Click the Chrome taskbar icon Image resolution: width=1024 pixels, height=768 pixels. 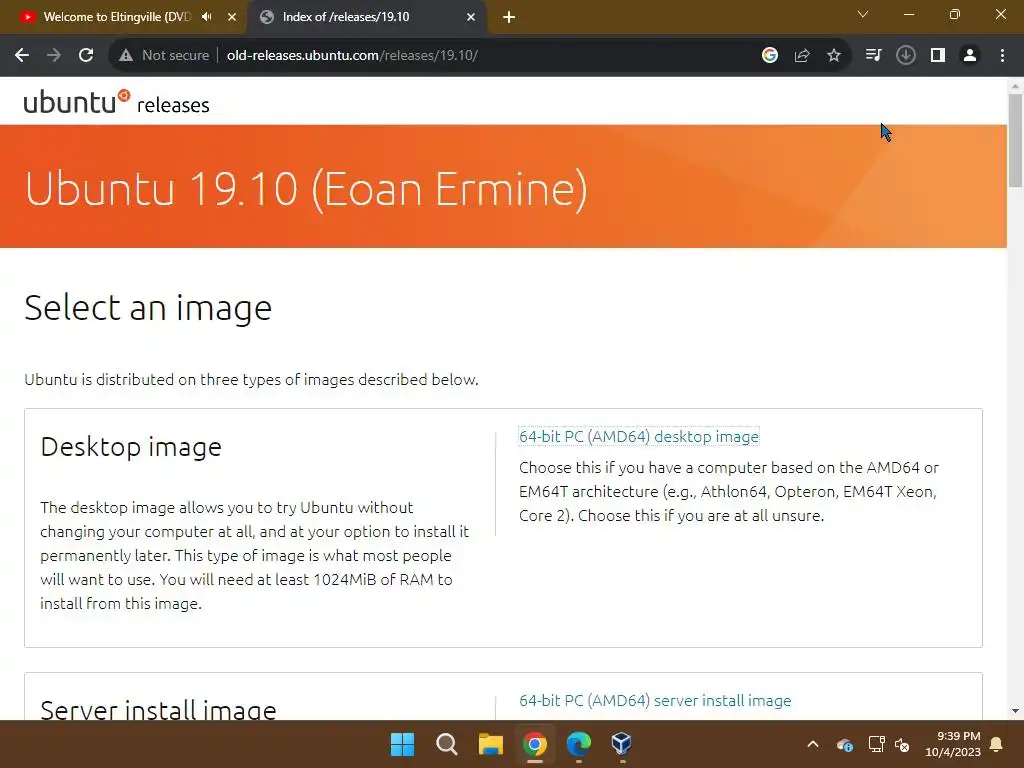(x=534, y=744)
